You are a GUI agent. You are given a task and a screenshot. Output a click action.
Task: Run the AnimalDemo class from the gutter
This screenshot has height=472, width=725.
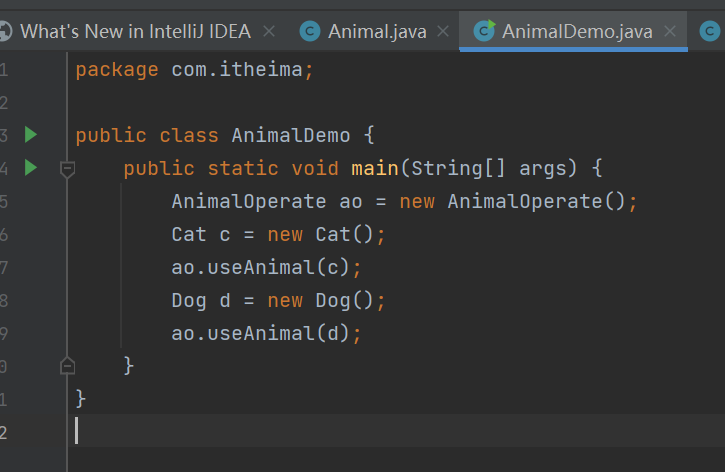[30, 134]
